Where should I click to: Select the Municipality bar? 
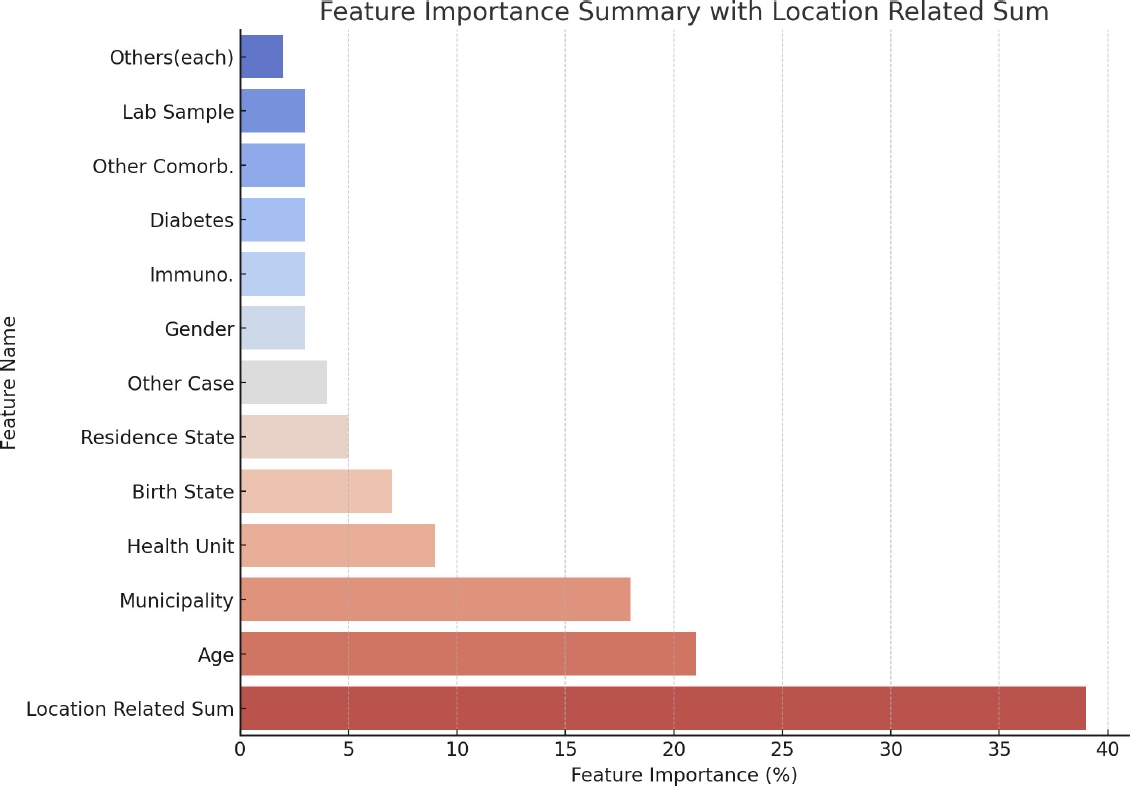click(x=435, y=600)
